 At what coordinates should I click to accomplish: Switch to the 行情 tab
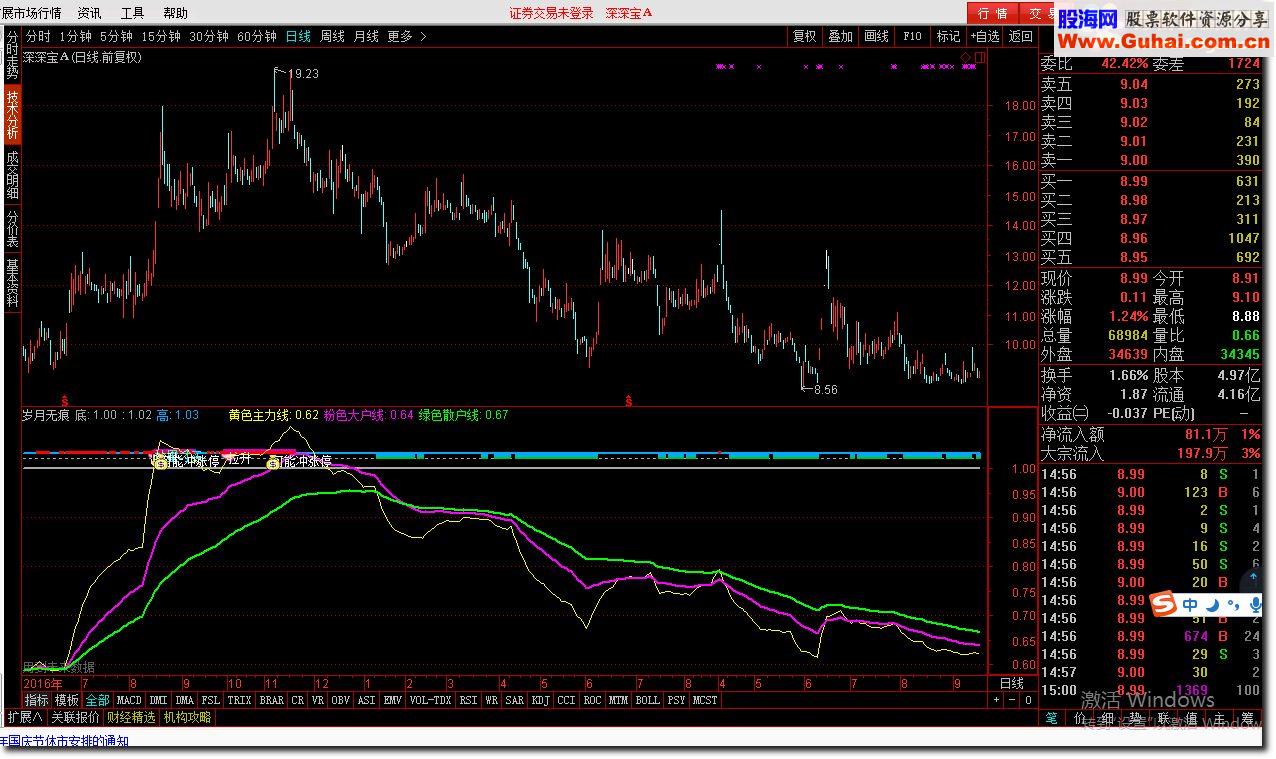tap(992, 13)
